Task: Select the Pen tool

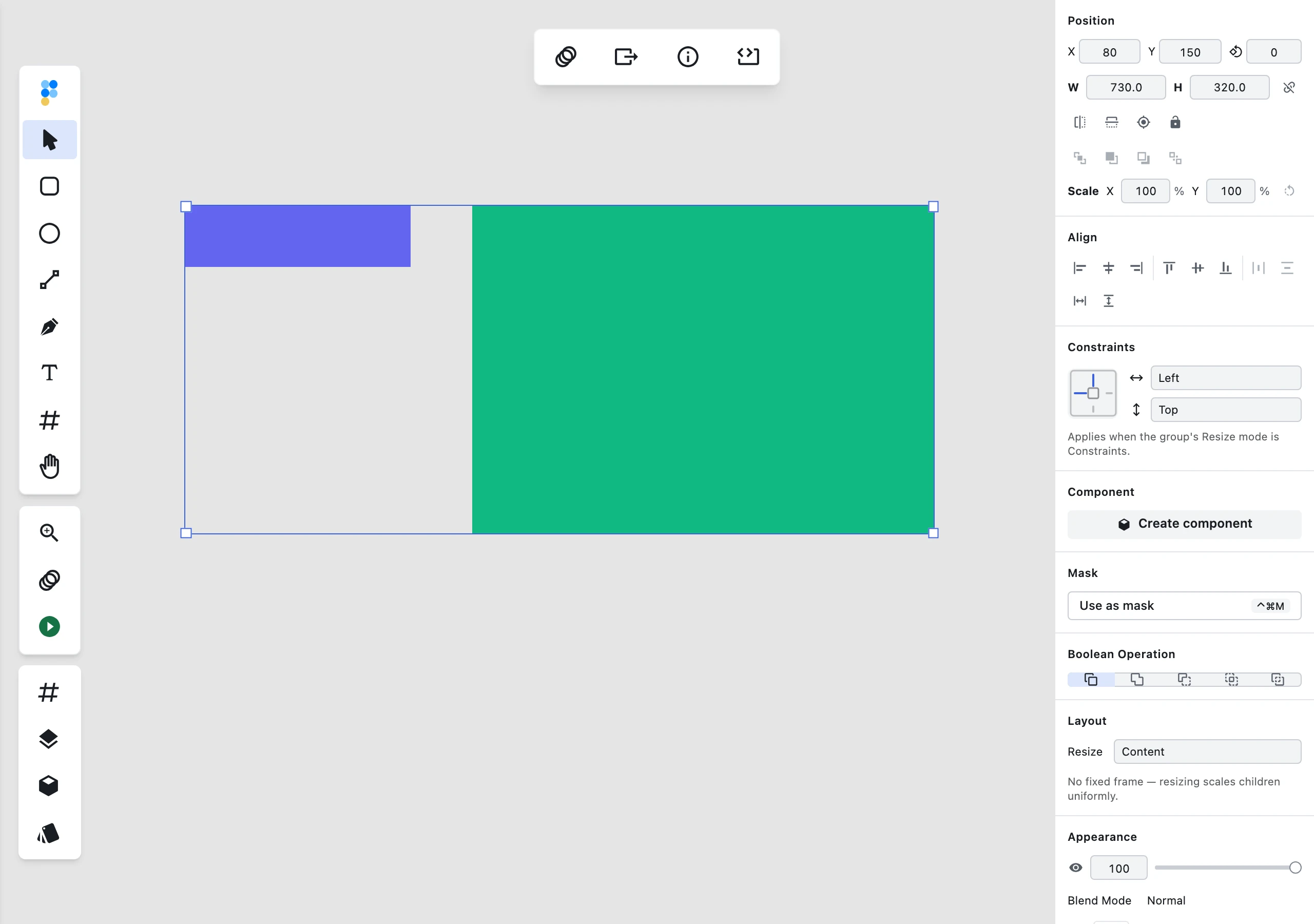Action: (x=50, y=327)
